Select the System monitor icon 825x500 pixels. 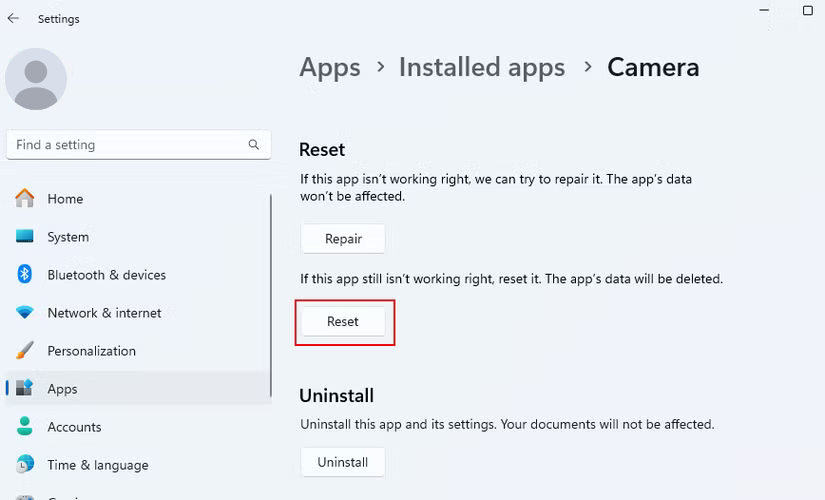click(x=25, y=237)
